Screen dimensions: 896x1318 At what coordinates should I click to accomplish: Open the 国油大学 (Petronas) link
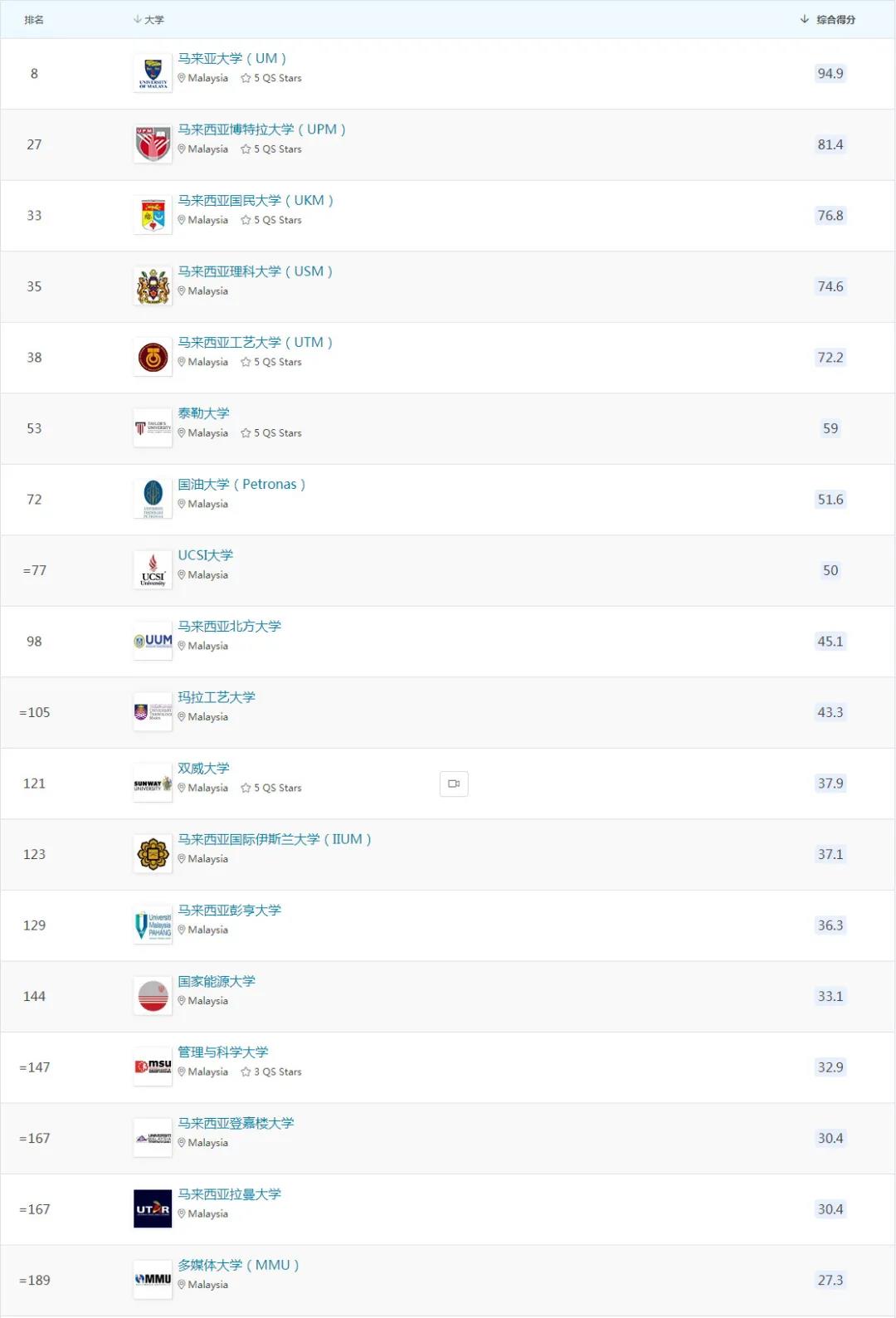click(241, 484)
